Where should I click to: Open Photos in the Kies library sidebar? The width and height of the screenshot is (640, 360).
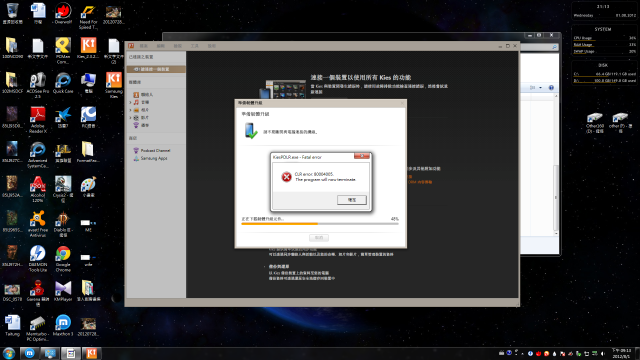[x=141, y=110]
